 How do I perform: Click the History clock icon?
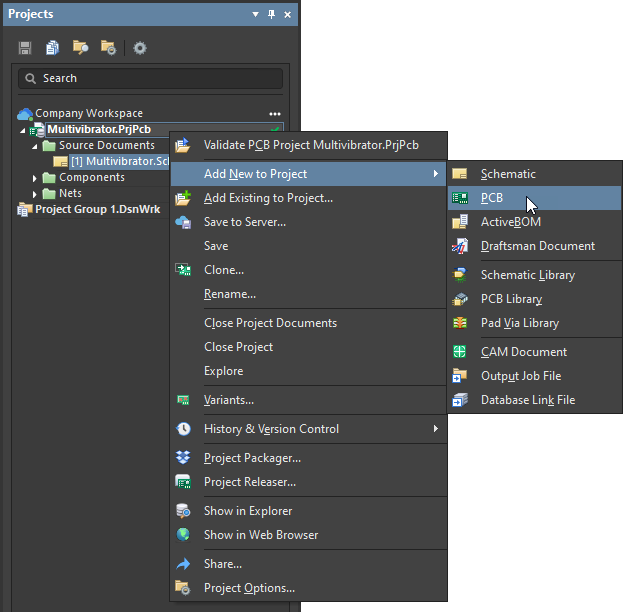[x=183, y=429]
